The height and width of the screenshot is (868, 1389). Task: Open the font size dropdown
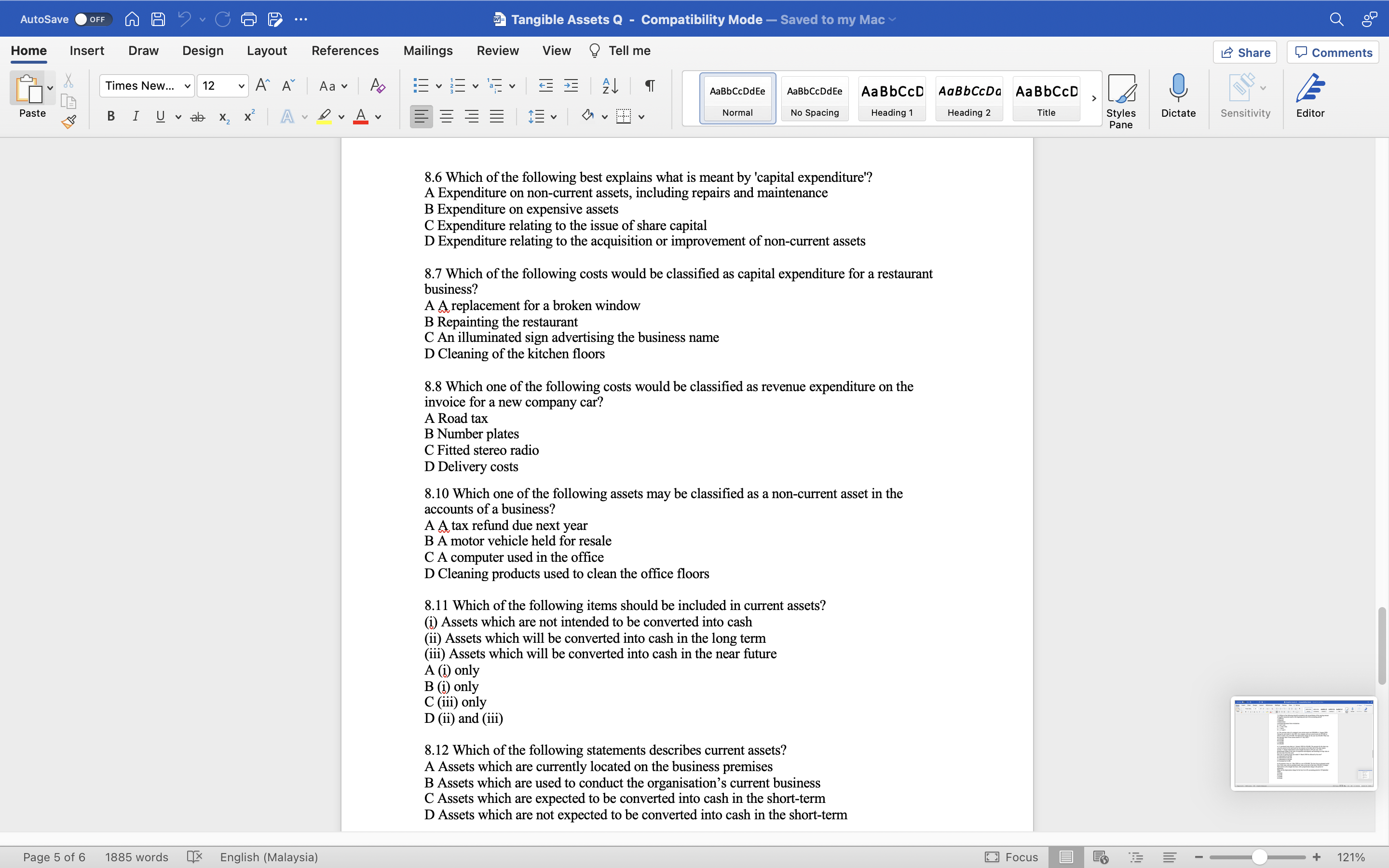click(x=241, y=85)
